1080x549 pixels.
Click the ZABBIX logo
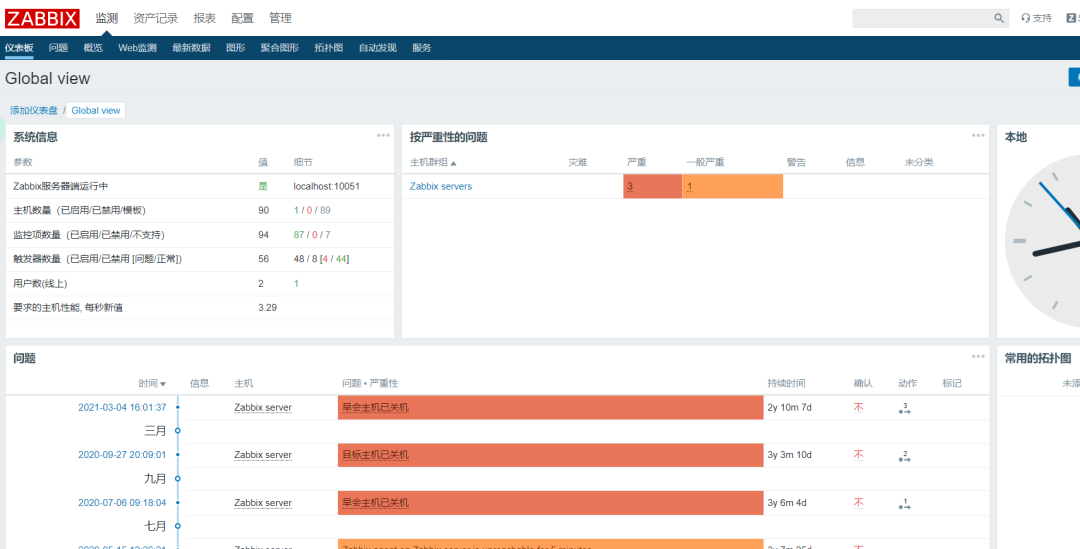pyautogui.click(x=42, y=19)
